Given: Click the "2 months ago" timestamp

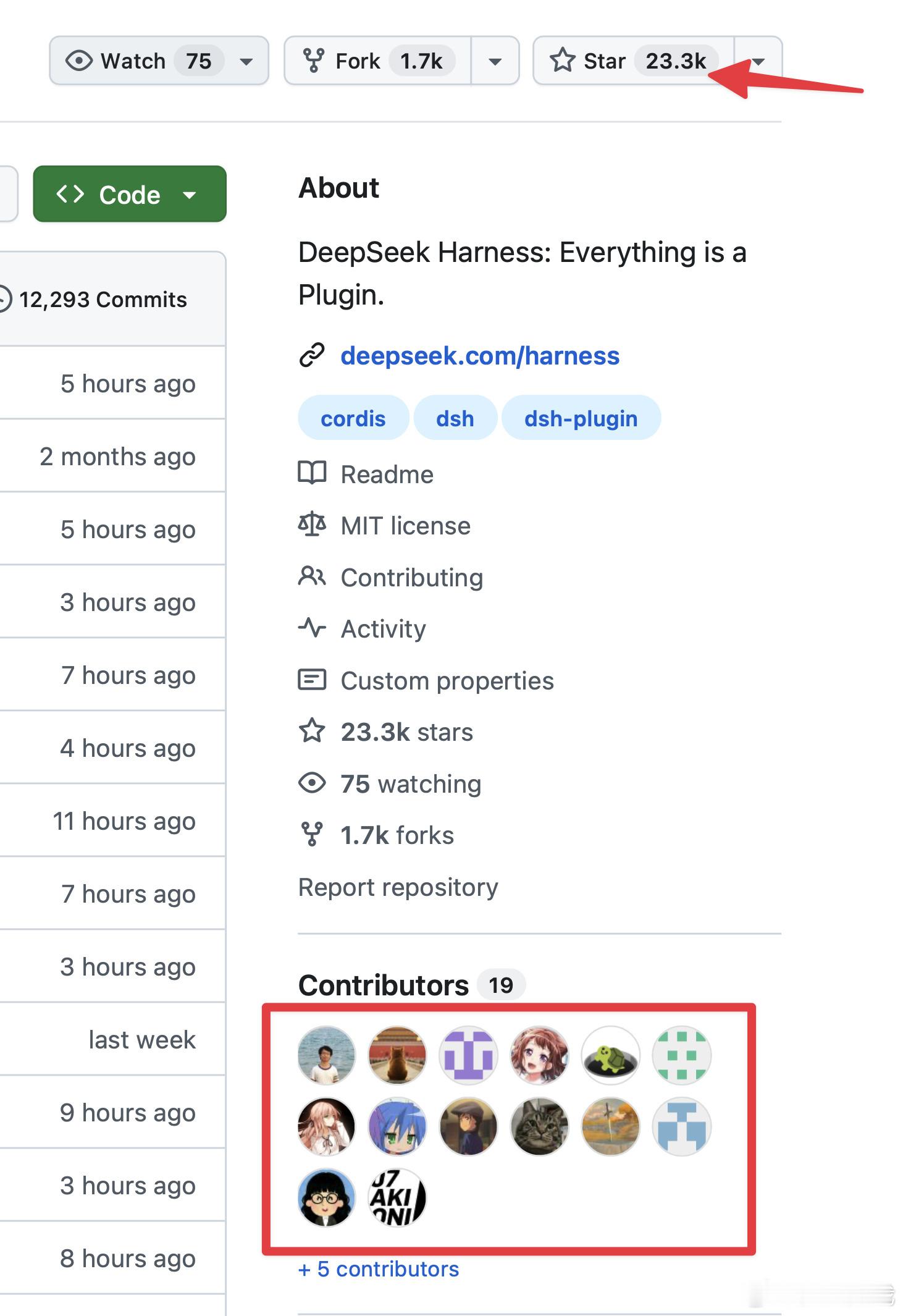Looking at the screenshot, I should pyautogui.click(x=117, y=457).
